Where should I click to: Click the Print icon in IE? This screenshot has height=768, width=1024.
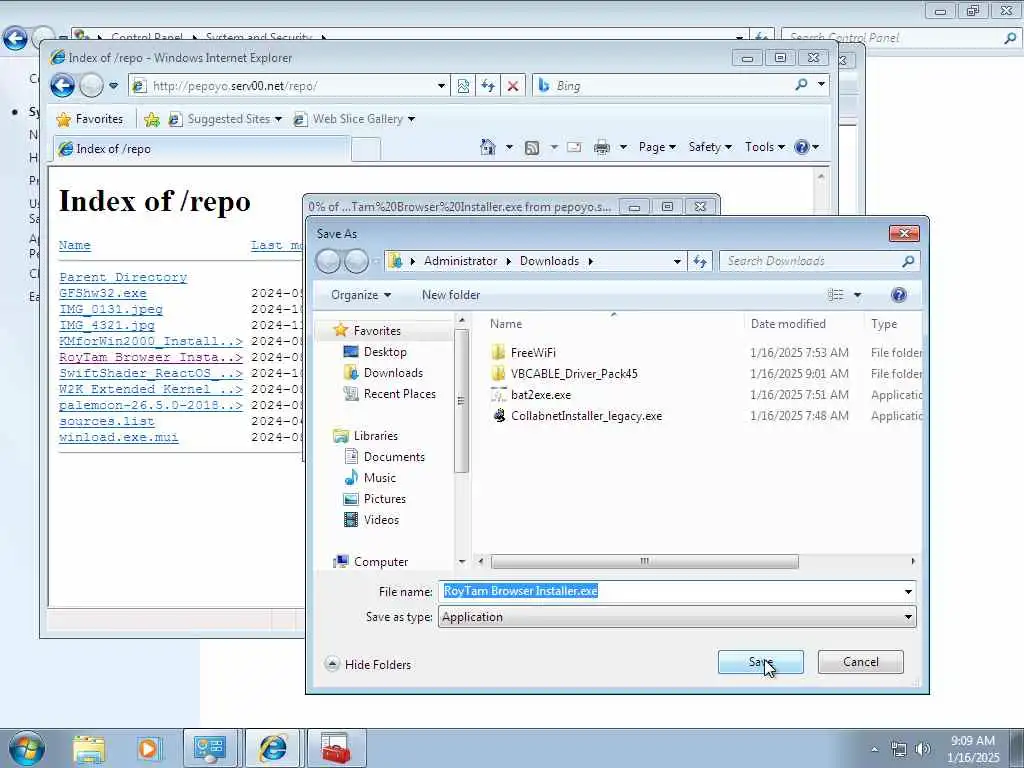(x=601, y=148)
